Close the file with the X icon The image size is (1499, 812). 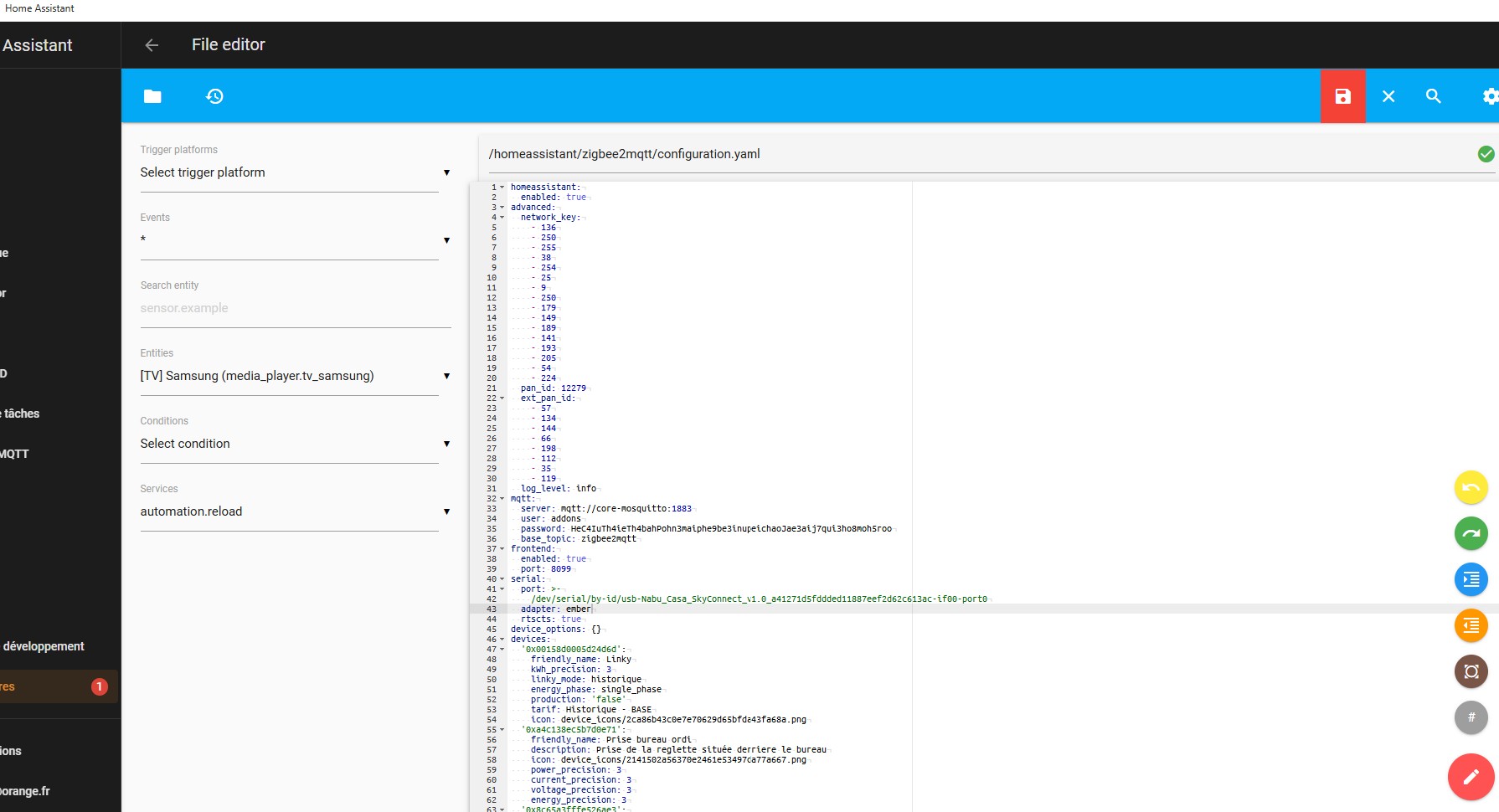(1388, 96)
